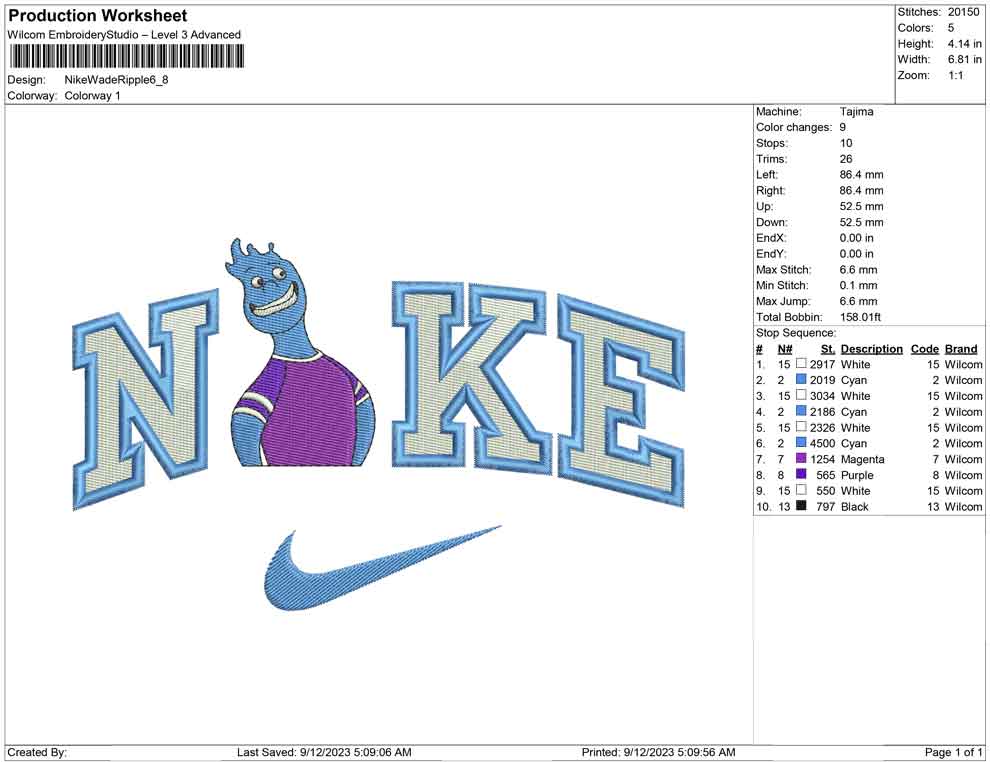Click the embroidered swoosh preview
Image resolution: width=990 pixels, height=762 pixels.
pos(382,568)
